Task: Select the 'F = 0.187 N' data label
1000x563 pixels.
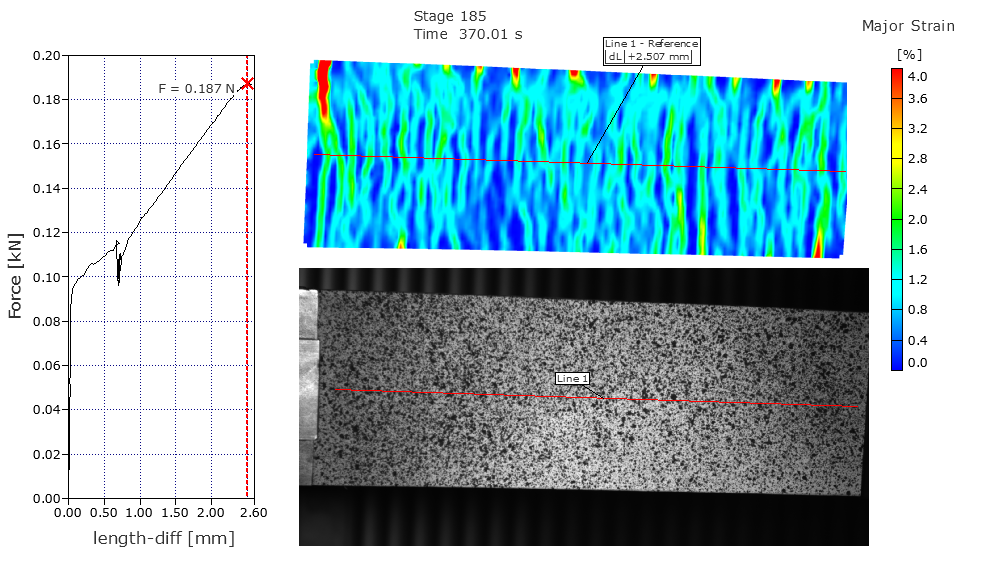Action: [197, 88]
